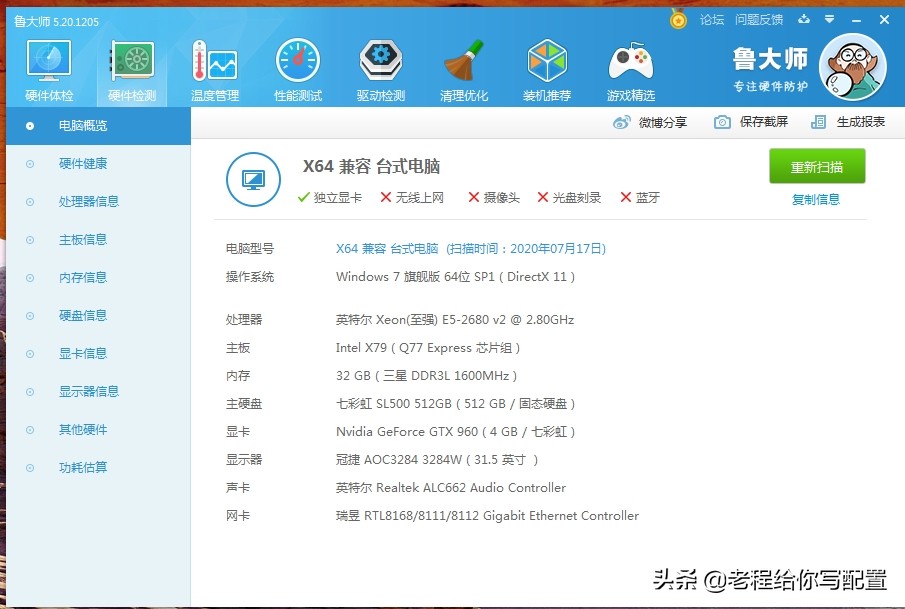Open 温度管理 (Temperature Management)
This screenshot has width=905, height=609.
point(214,62)
